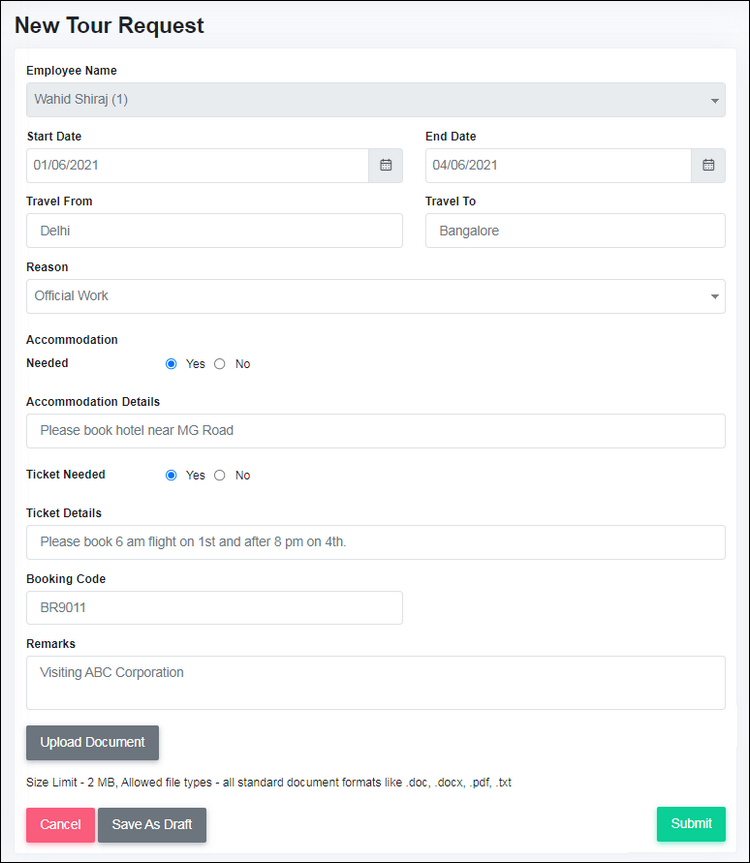The image size is (750, 863).
Task: Save the request as draft
Action: point(152,824)
